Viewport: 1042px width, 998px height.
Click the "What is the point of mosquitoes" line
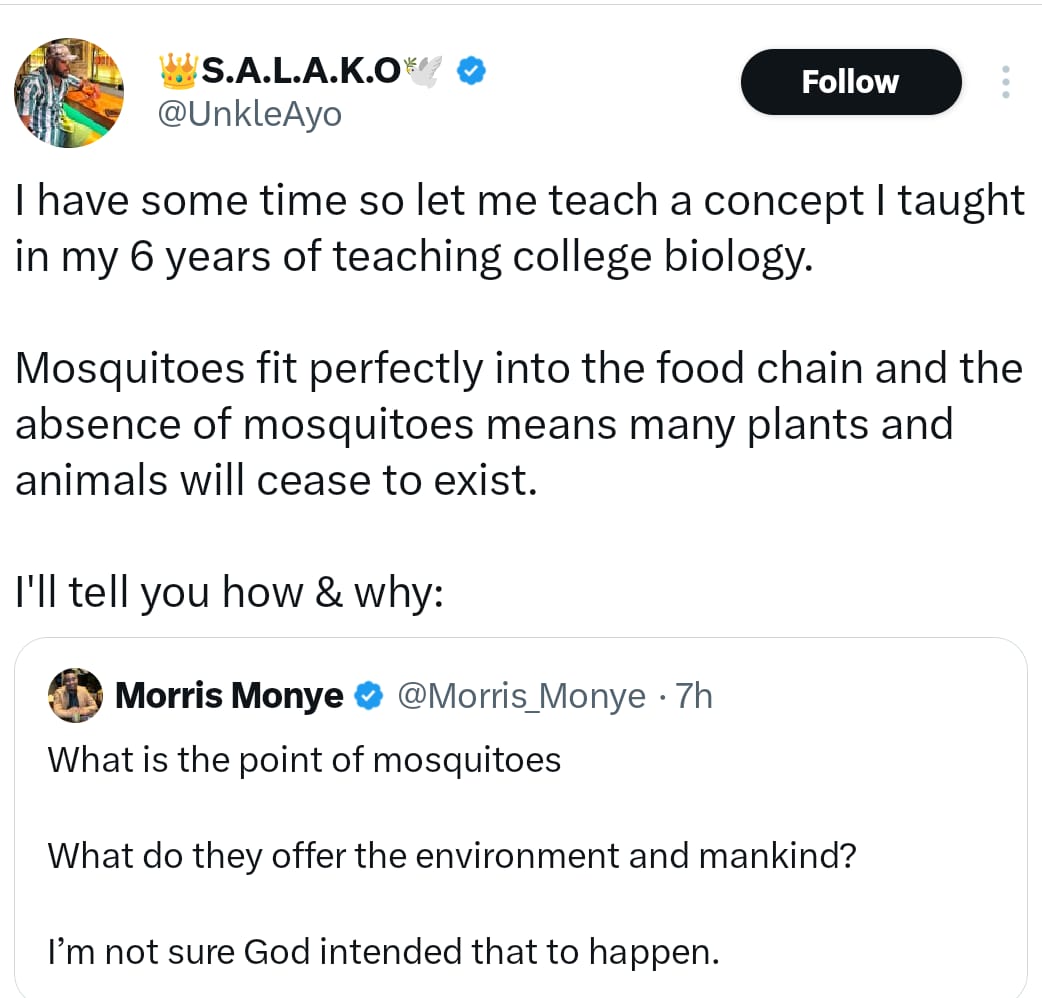coord(304,760)
